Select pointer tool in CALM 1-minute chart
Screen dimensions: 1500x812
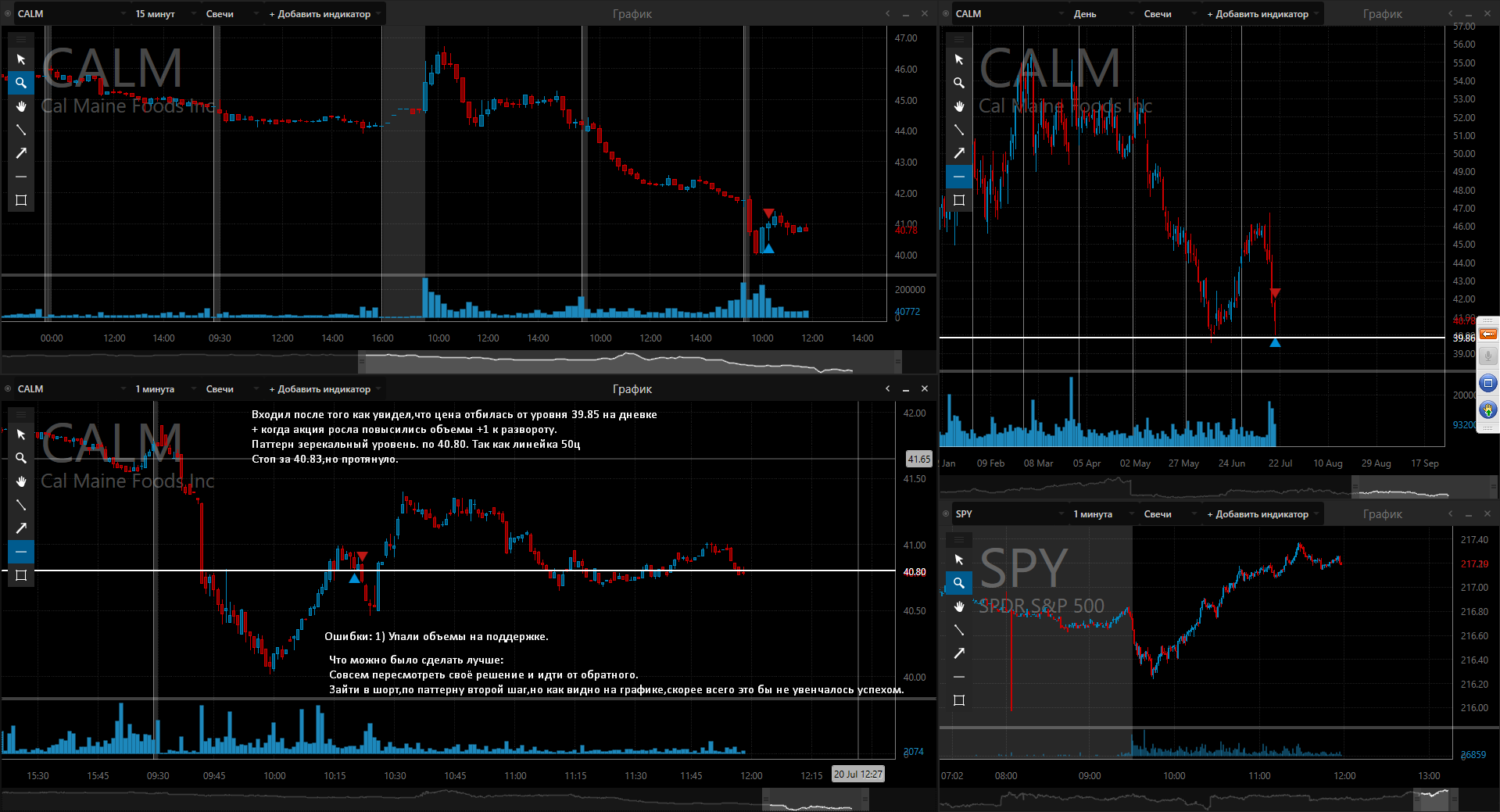coord(21,435)
